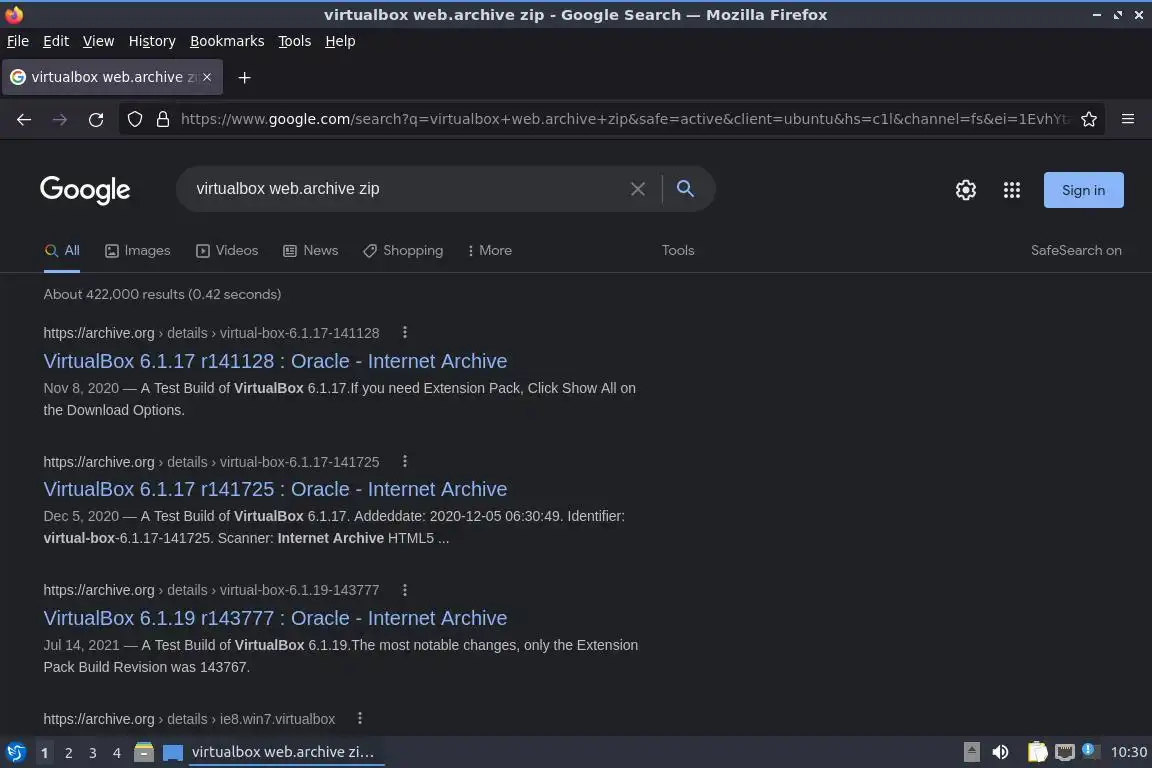1152x768 pixels.
Task: Open the Edit menu
Action: [56, 41]
